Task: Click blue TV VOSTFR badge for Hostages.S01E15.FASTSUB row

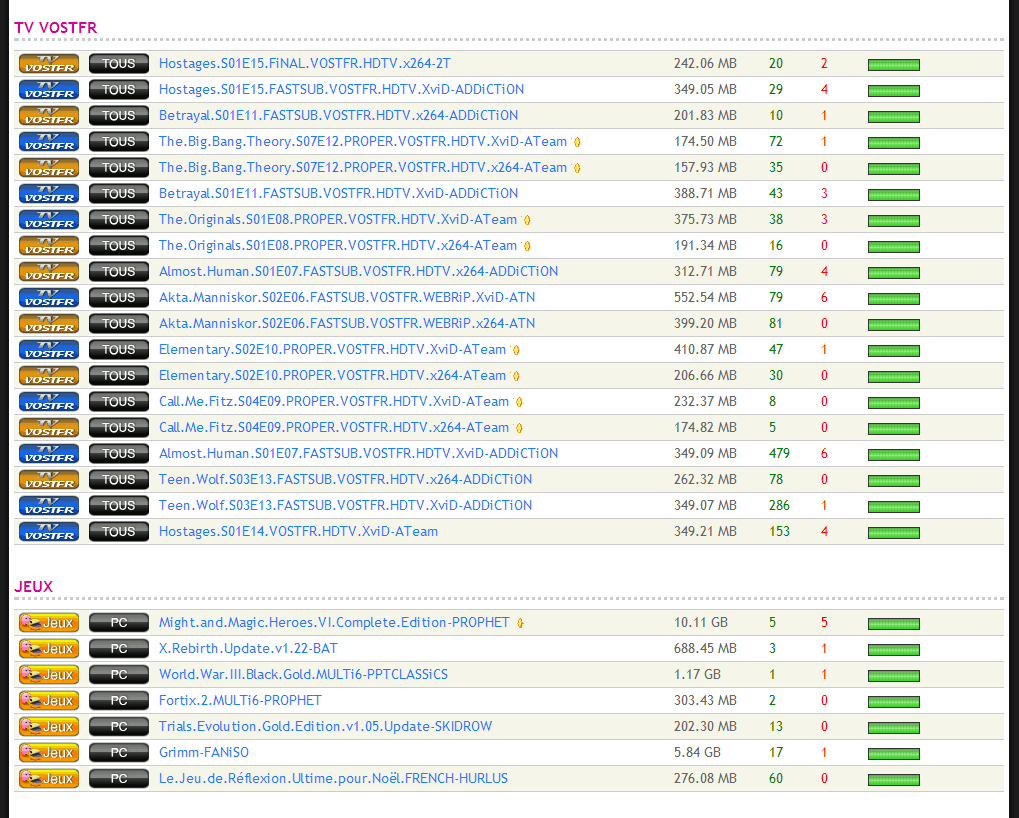Action: [x=49, y=90]
